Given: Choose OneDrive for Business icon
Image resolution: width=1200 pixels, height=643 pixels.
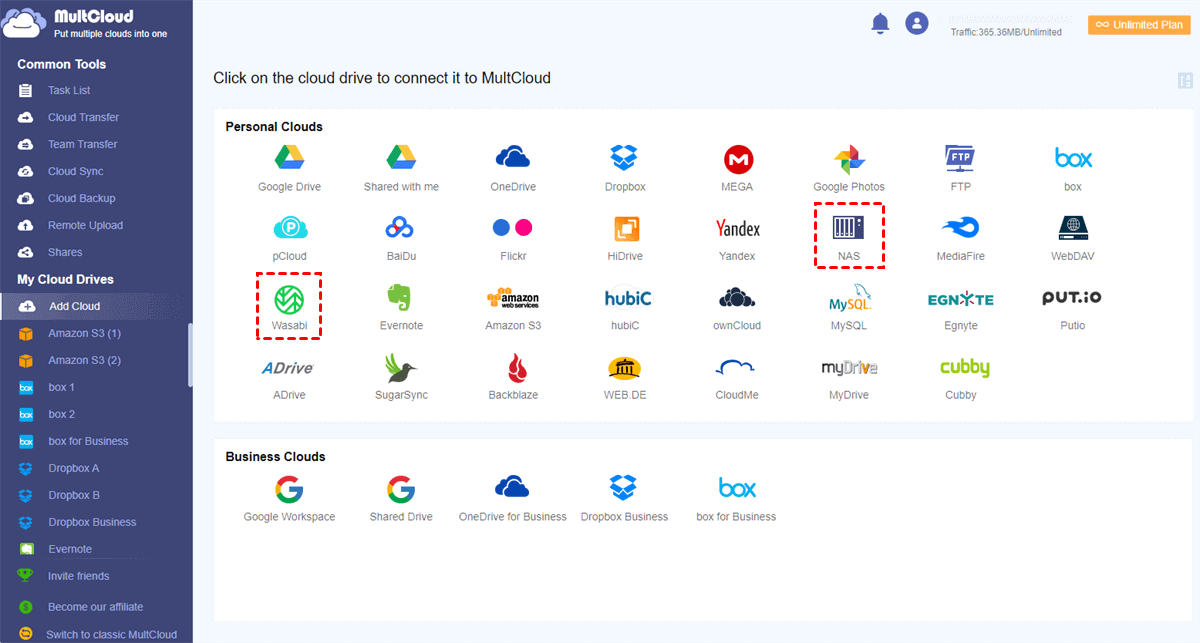Looking at the screenshot, I should tap(513, 488).
